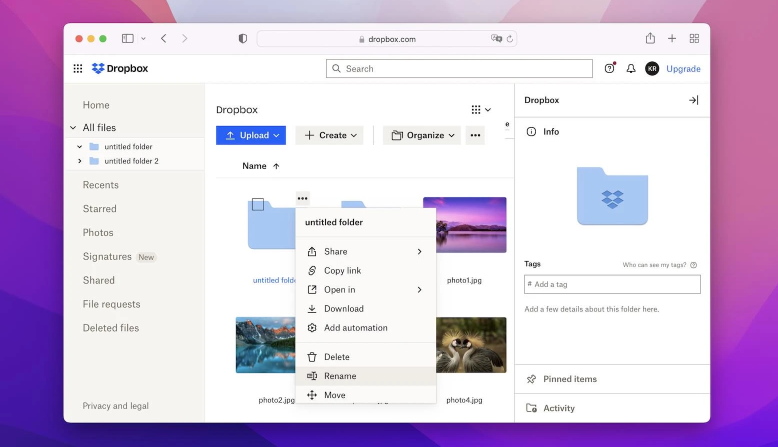This screenshot has width=778, height=447.
Task: Open the Dropbox app grid launcher icon
Action: click(x=78, y=68)
